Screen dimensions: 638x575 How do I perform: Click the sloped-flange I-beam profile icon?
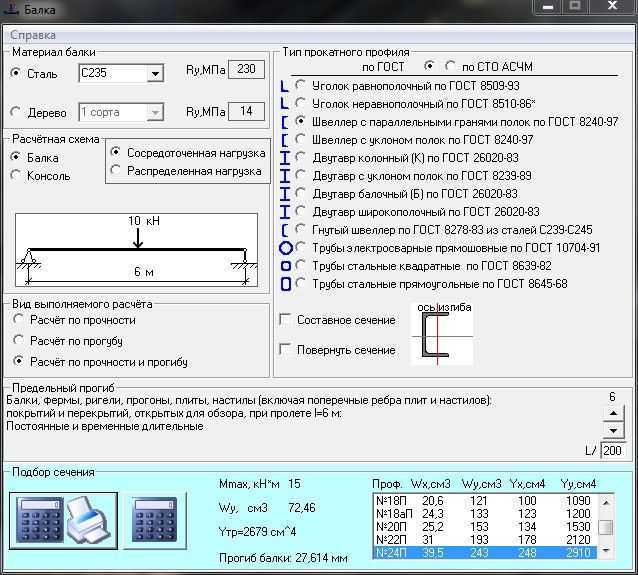point(285,175)
